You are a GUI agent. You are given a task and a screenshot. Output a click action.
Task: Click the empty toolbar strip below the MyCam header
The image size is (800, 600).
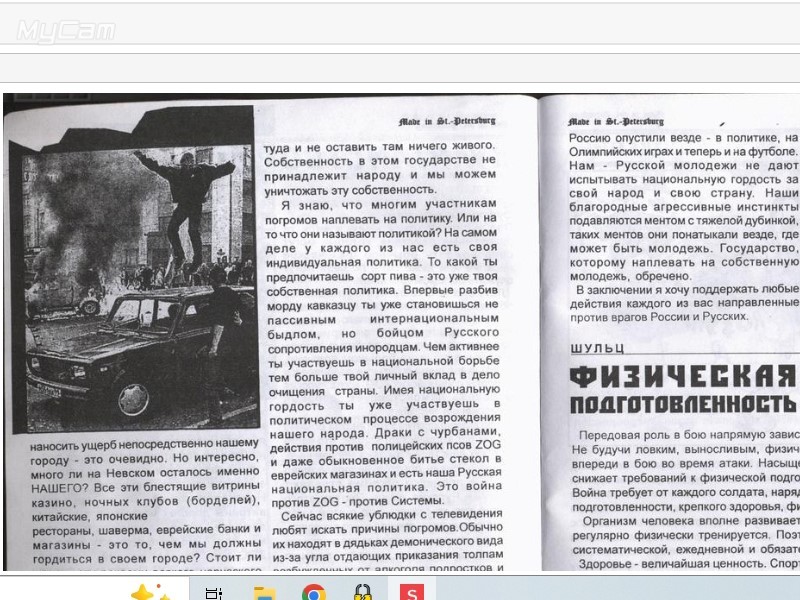tap(400, 68)
